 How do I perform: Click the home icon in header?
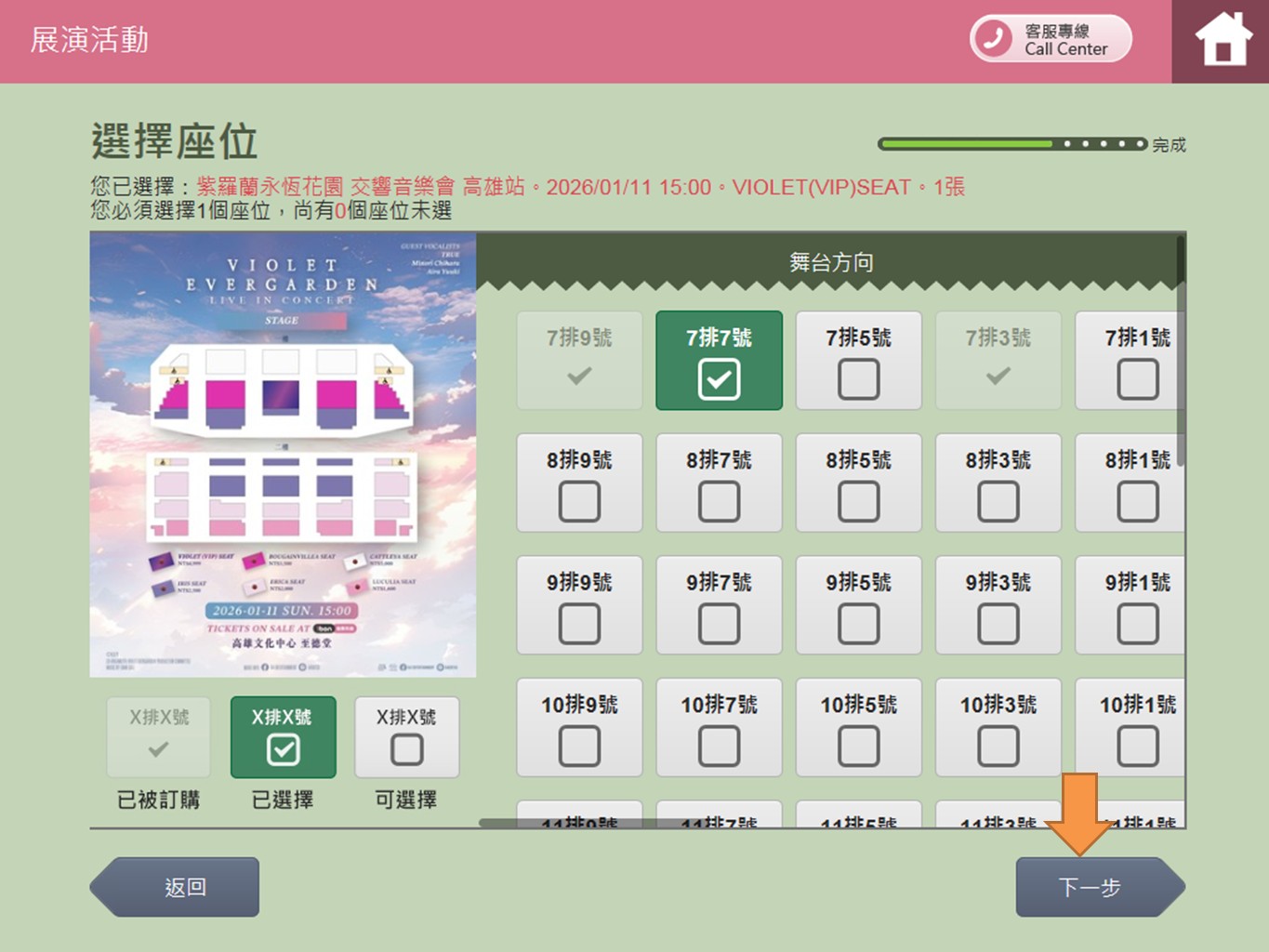click(1223, 41)
